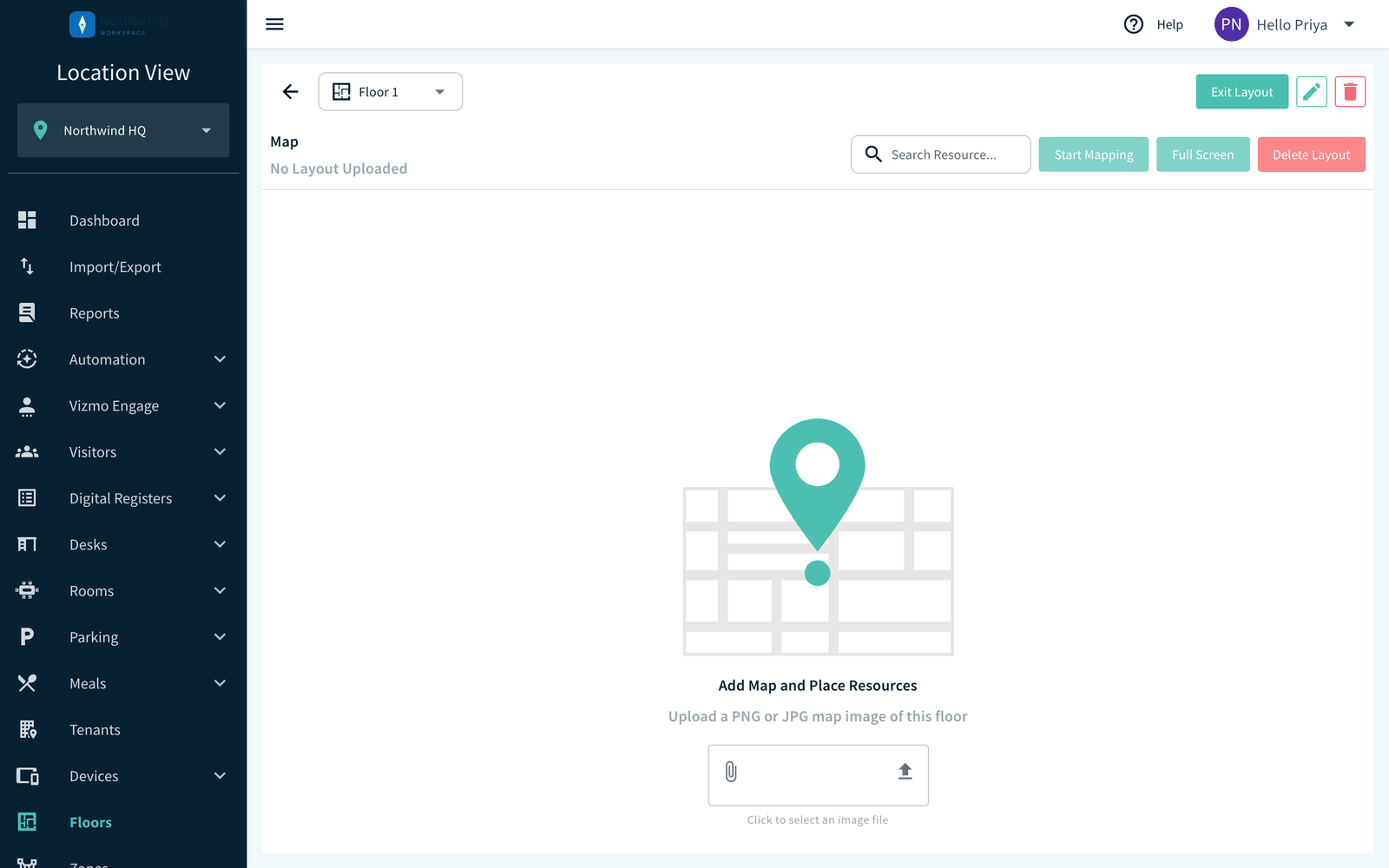Click the red trash delete icon
The width and height of the screenshot is (1389, 868).
1350,91
